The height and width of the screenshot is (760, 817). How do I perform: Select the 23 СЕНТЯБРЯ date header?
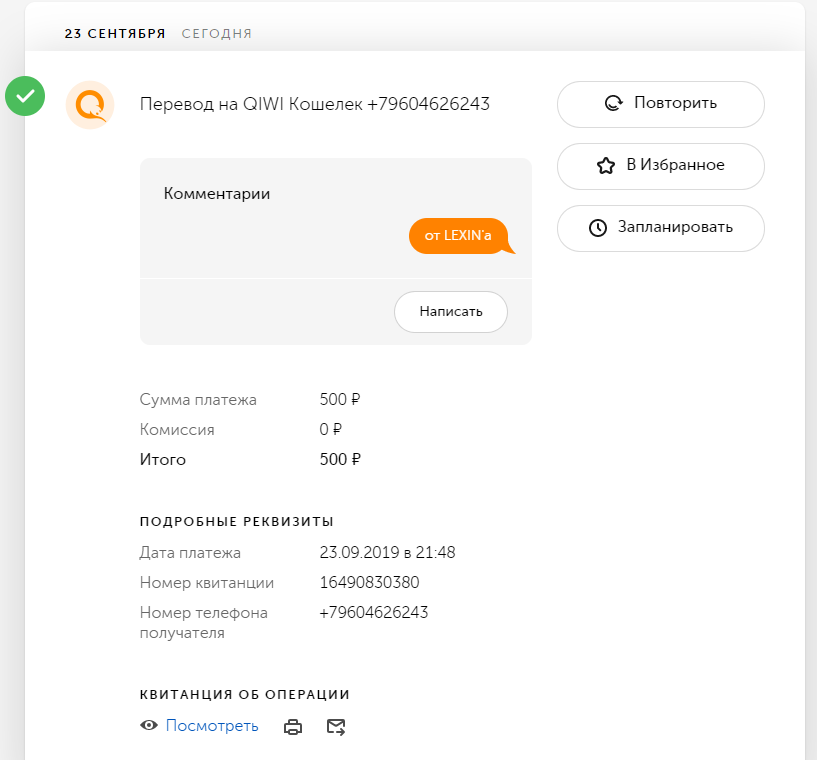pyautogui.click(x=115, y=34)
